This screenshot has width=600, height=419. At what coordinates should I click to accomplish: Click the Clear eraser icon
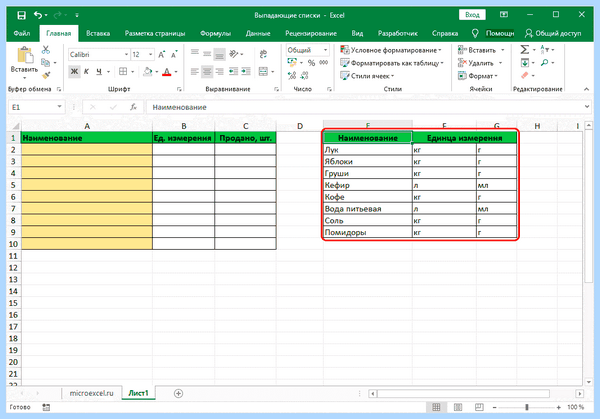tap(525, 75)
